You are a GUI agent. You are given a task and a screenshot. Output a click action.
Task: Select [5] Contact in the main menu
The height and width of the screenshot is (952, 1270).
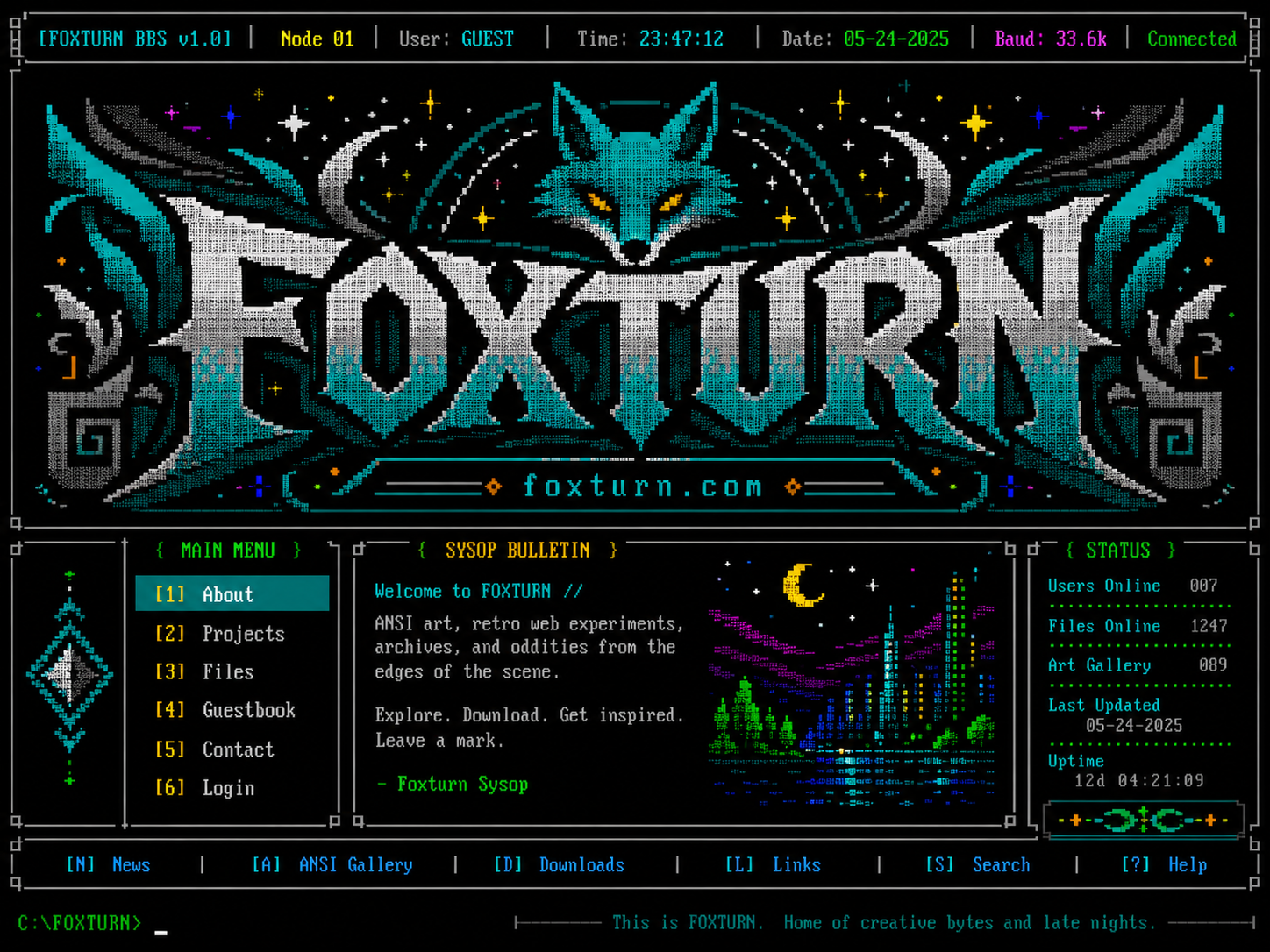point(215,750)
